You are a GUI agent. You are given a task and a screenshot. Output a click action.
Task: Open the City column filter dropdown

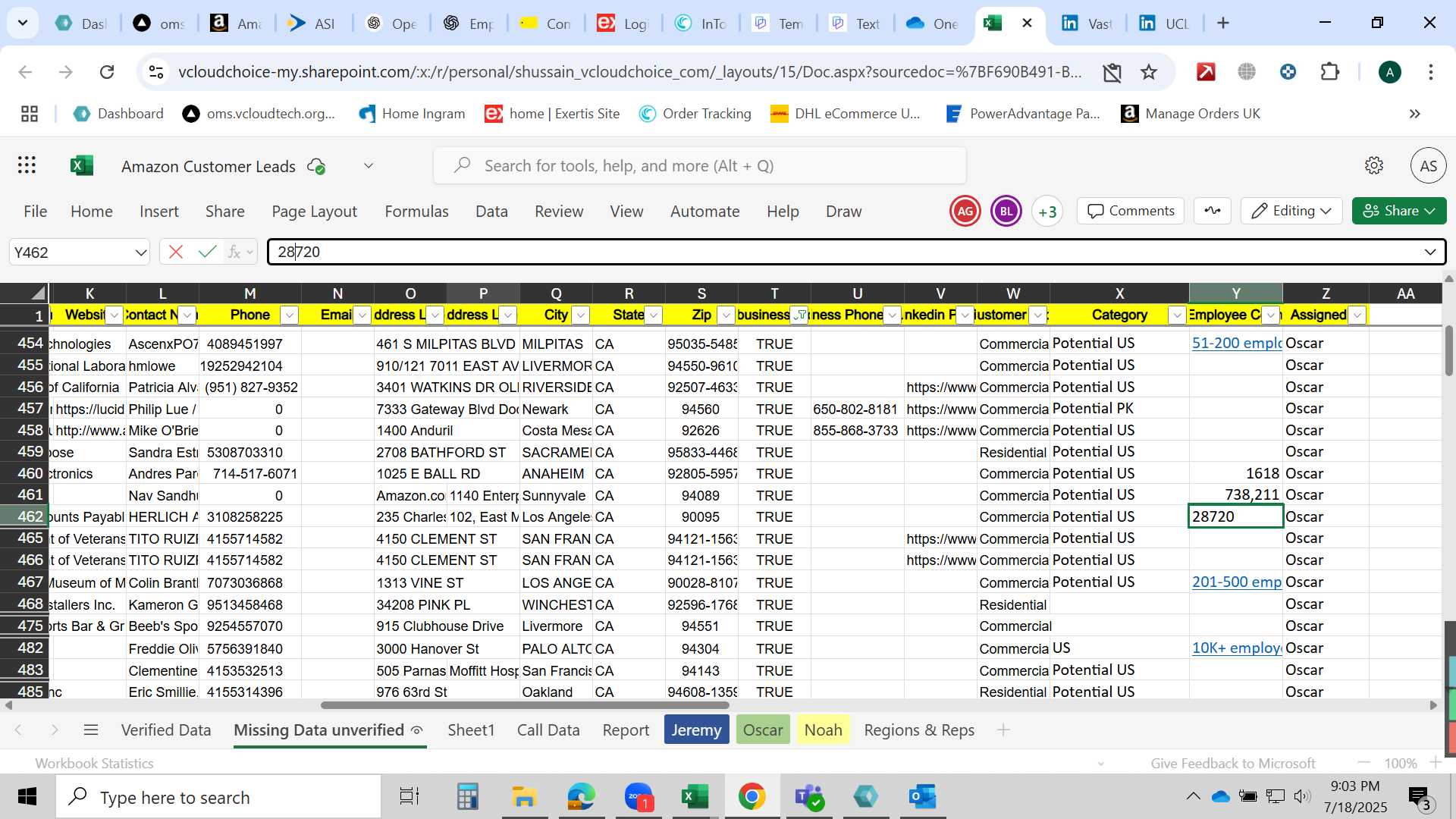pos(580,315)
